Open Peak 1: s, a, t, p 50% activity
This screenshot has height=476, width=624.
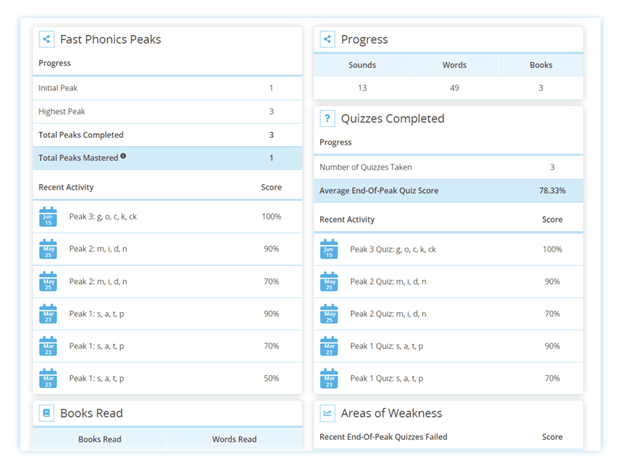tap(97, 378)
